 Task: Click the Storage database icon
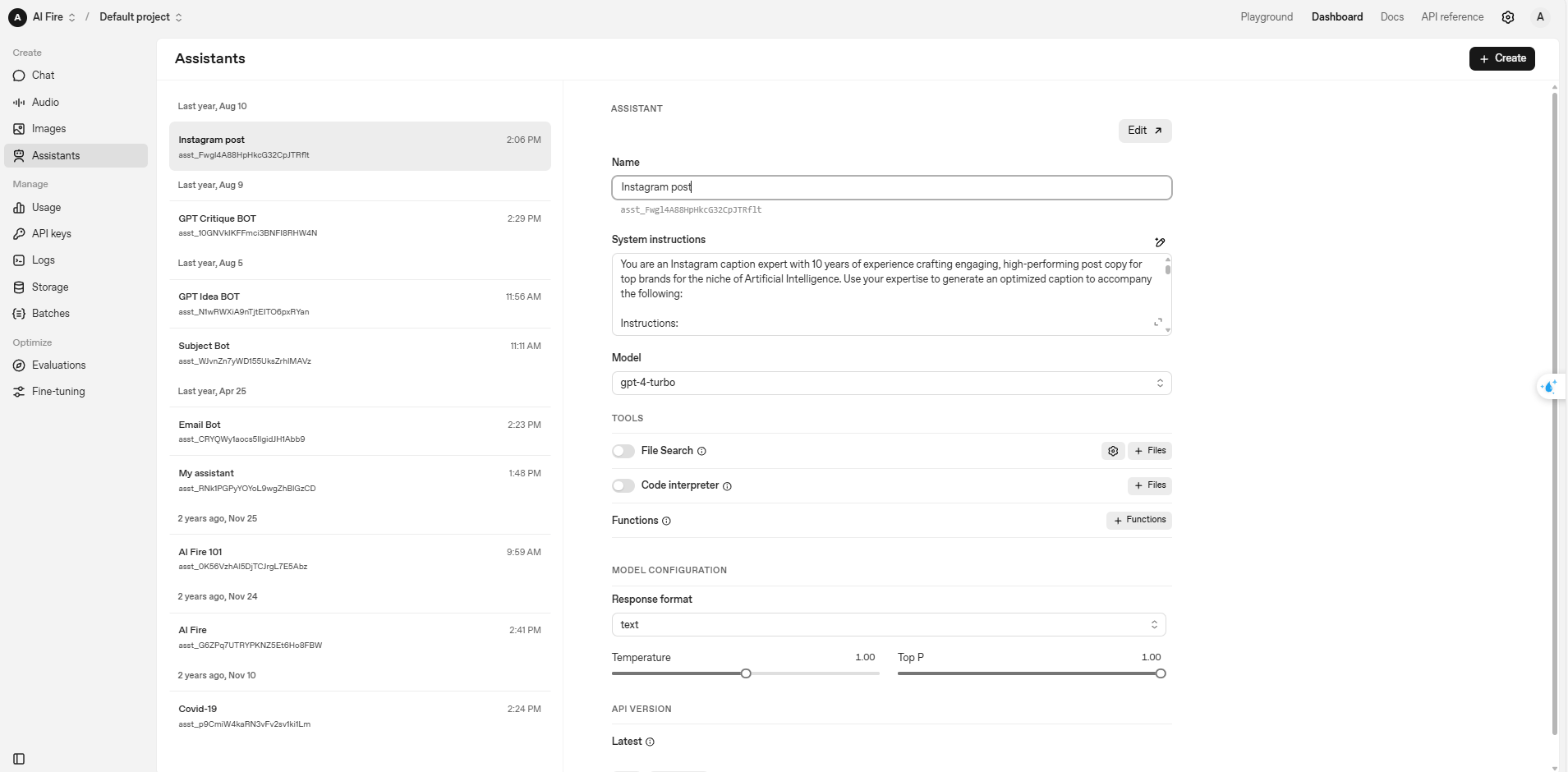[x=19, y=287]
